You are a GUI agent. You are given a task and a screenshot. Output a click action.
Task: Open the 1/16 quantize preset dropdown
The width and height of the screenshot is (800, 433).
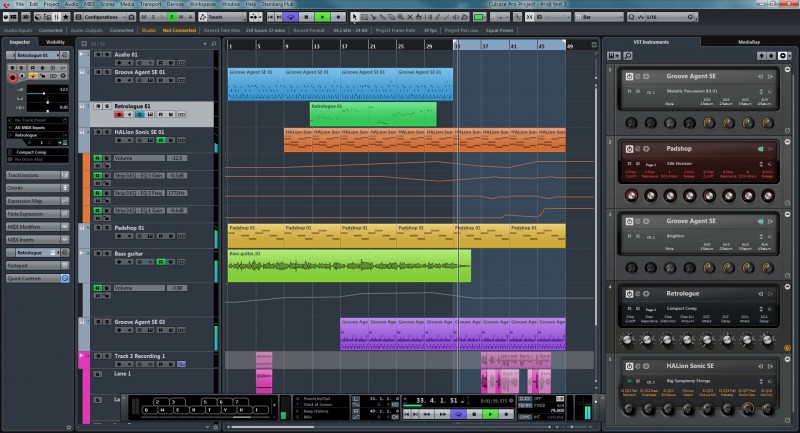(660, 18)
